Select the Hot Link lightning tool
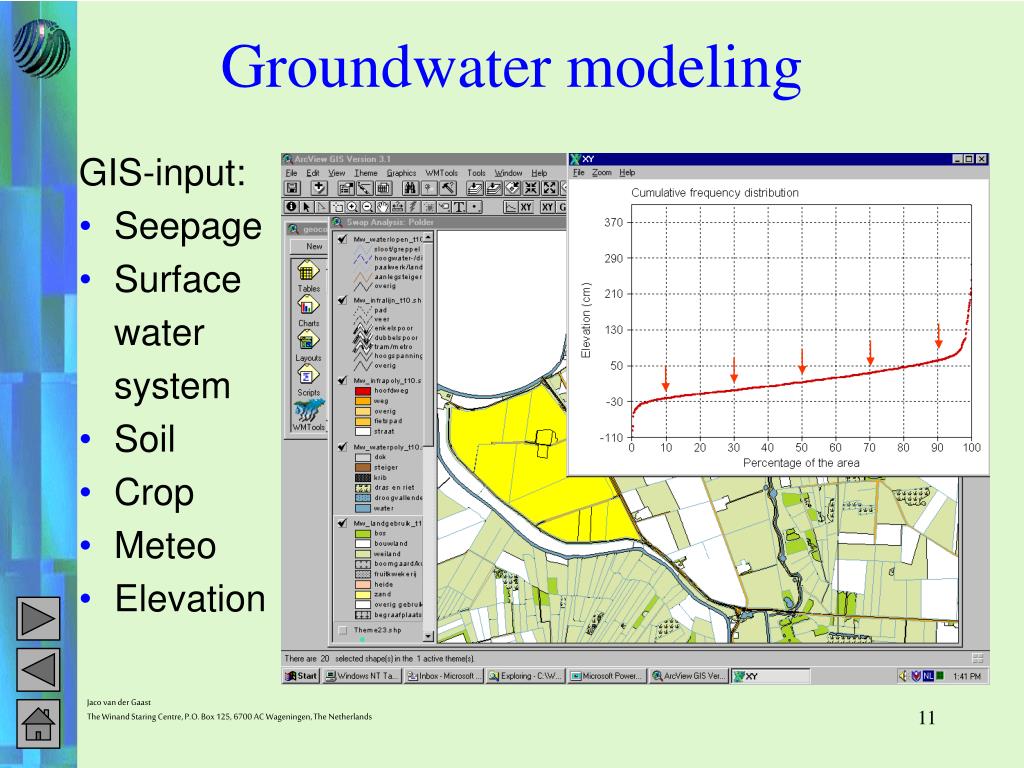This screenshot has height=768, width=1024. 413,206
